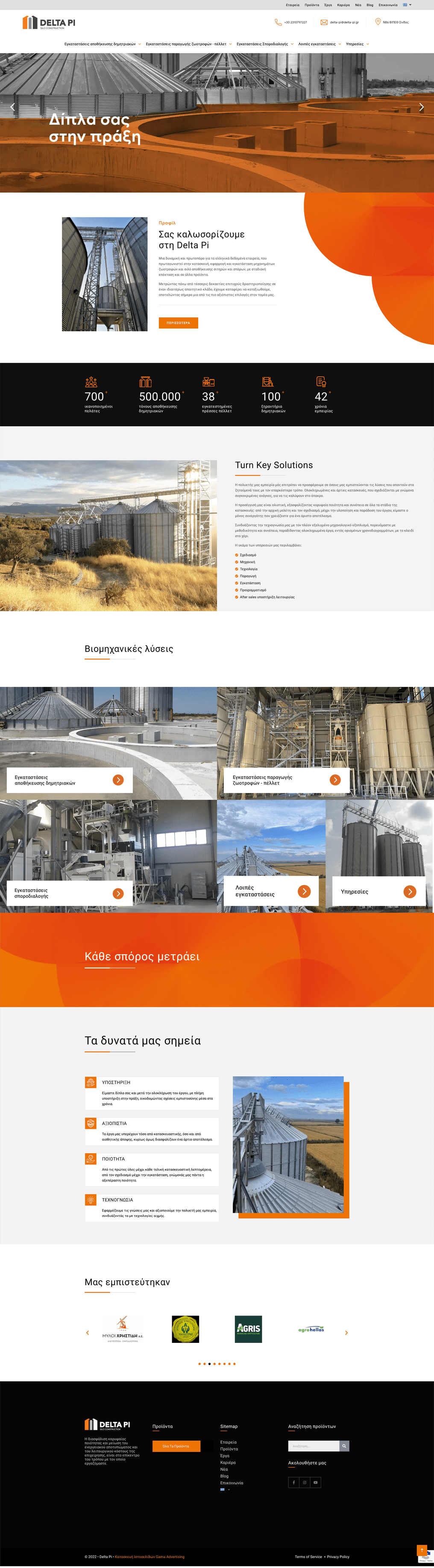
Task: Click the orange scroll-to-top arrow button
Action: click(x=421, y=1550)
